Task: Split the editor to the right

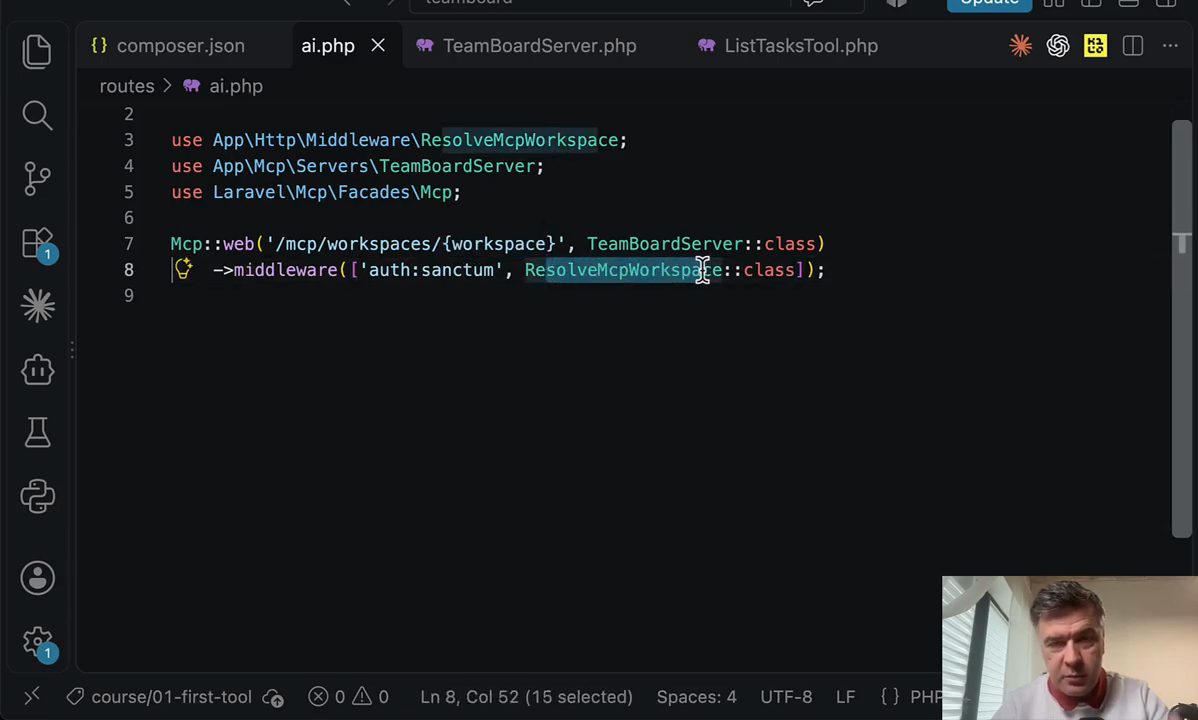Action: pos(1132,46)
